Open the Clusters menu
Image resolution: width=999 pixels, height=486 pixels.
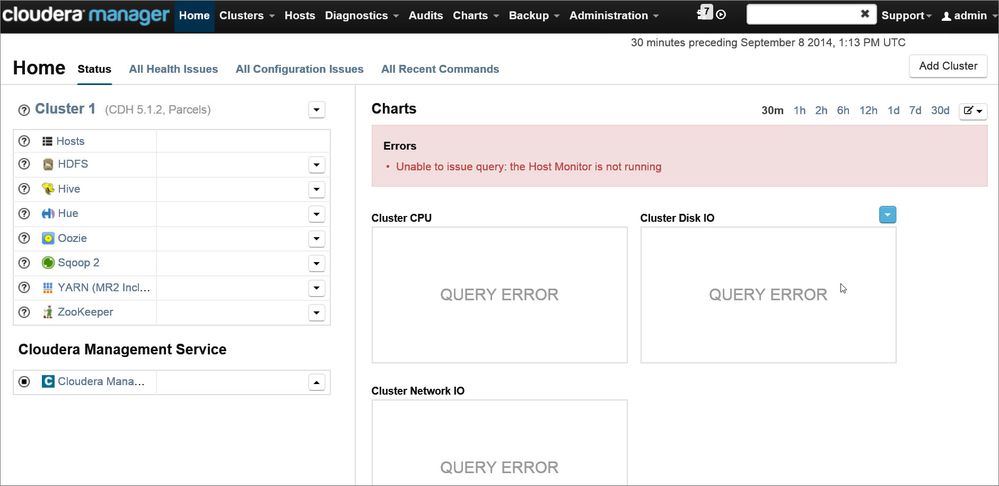(x=247, y=15)
